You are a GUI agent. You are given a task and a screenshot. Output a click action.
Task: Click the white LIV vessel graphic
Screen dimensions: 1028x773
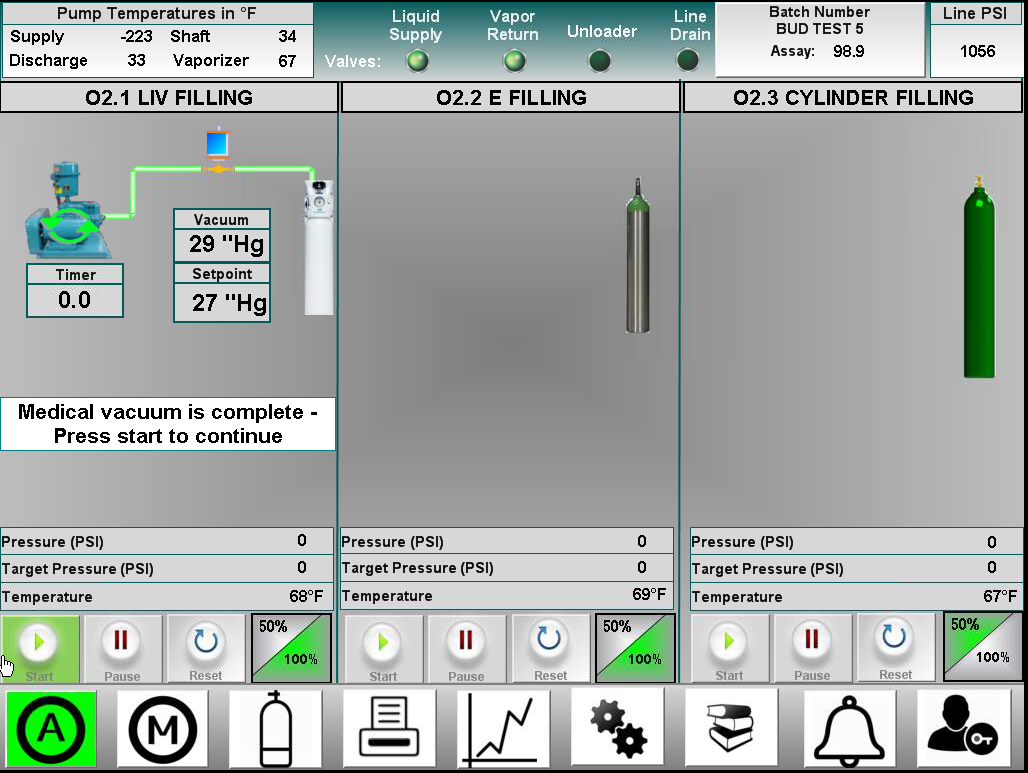(319, 247)
